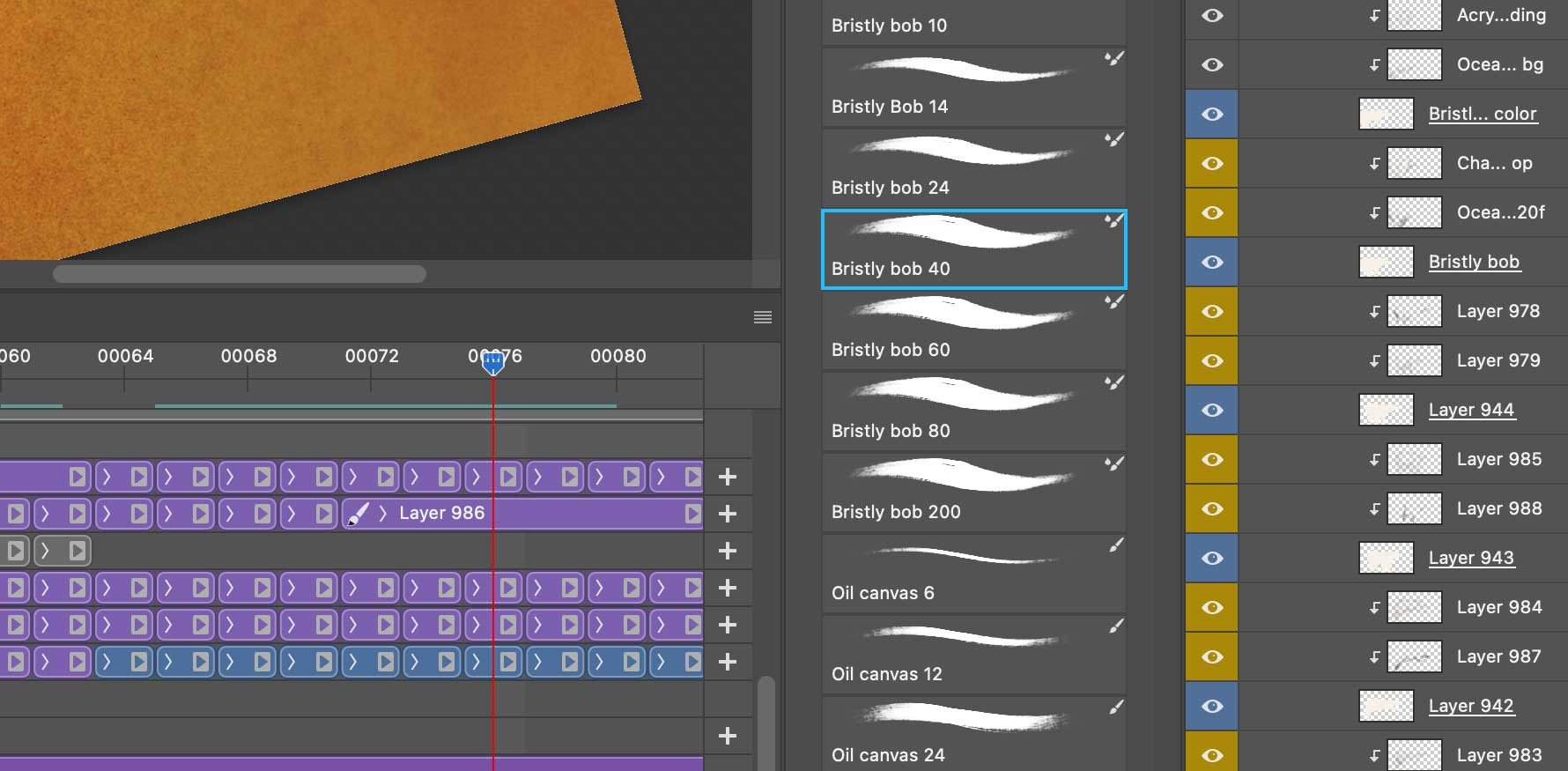Select the Layer 942 name
Image resolution: width=1568 pixels, height=771 pixels.
point(1471,706)
